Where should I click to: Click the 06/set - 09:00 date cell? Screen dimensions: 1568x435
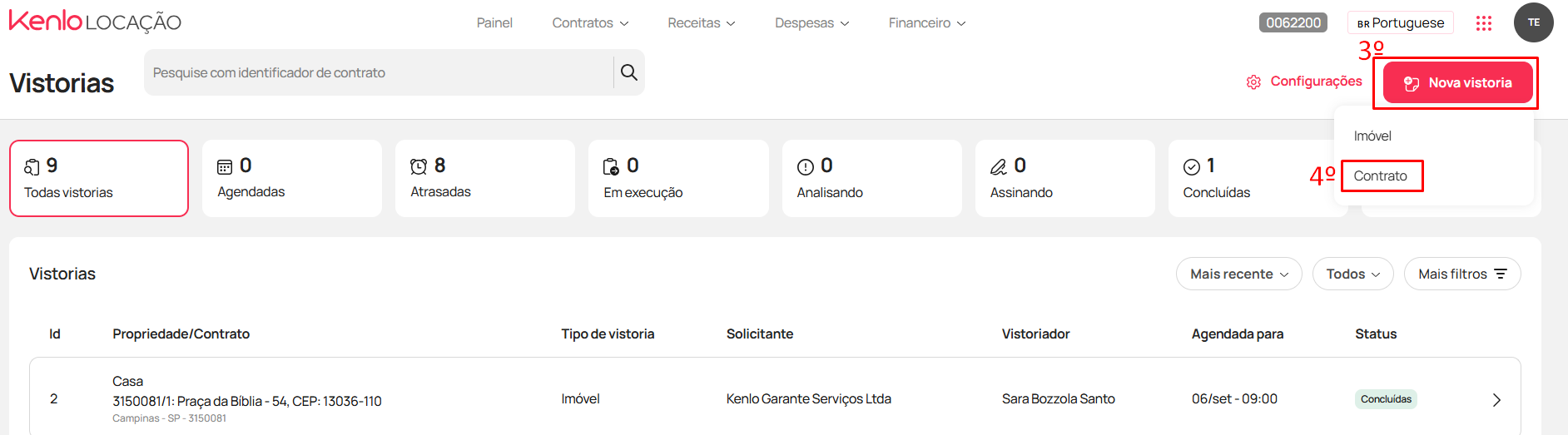point(1234,398)
